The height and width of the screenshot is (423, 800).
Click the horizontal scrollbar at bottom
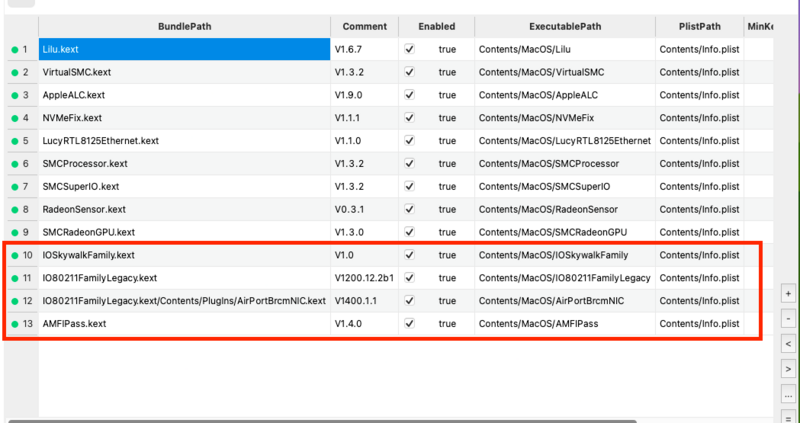(x=322, y=421)
